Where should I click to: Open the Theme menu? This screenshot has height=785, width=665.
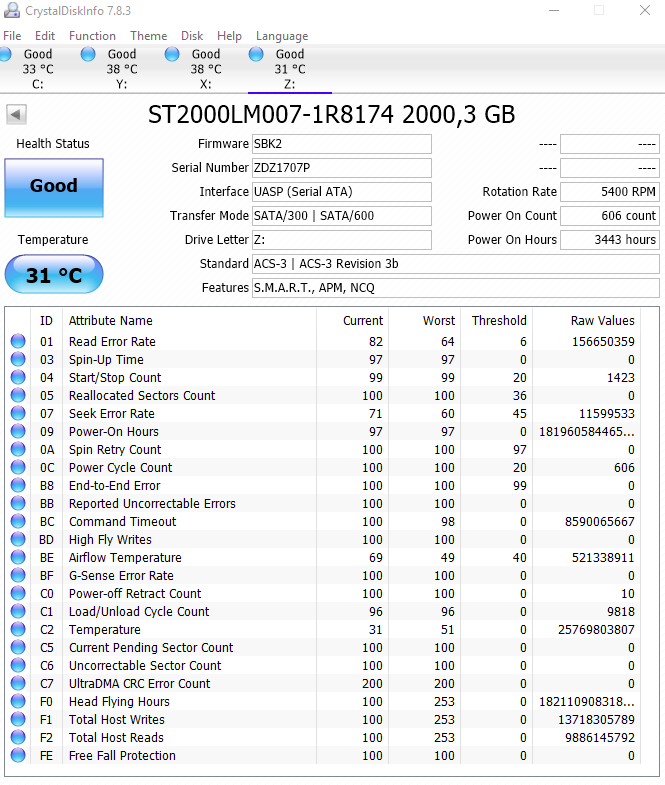point(148,36)
